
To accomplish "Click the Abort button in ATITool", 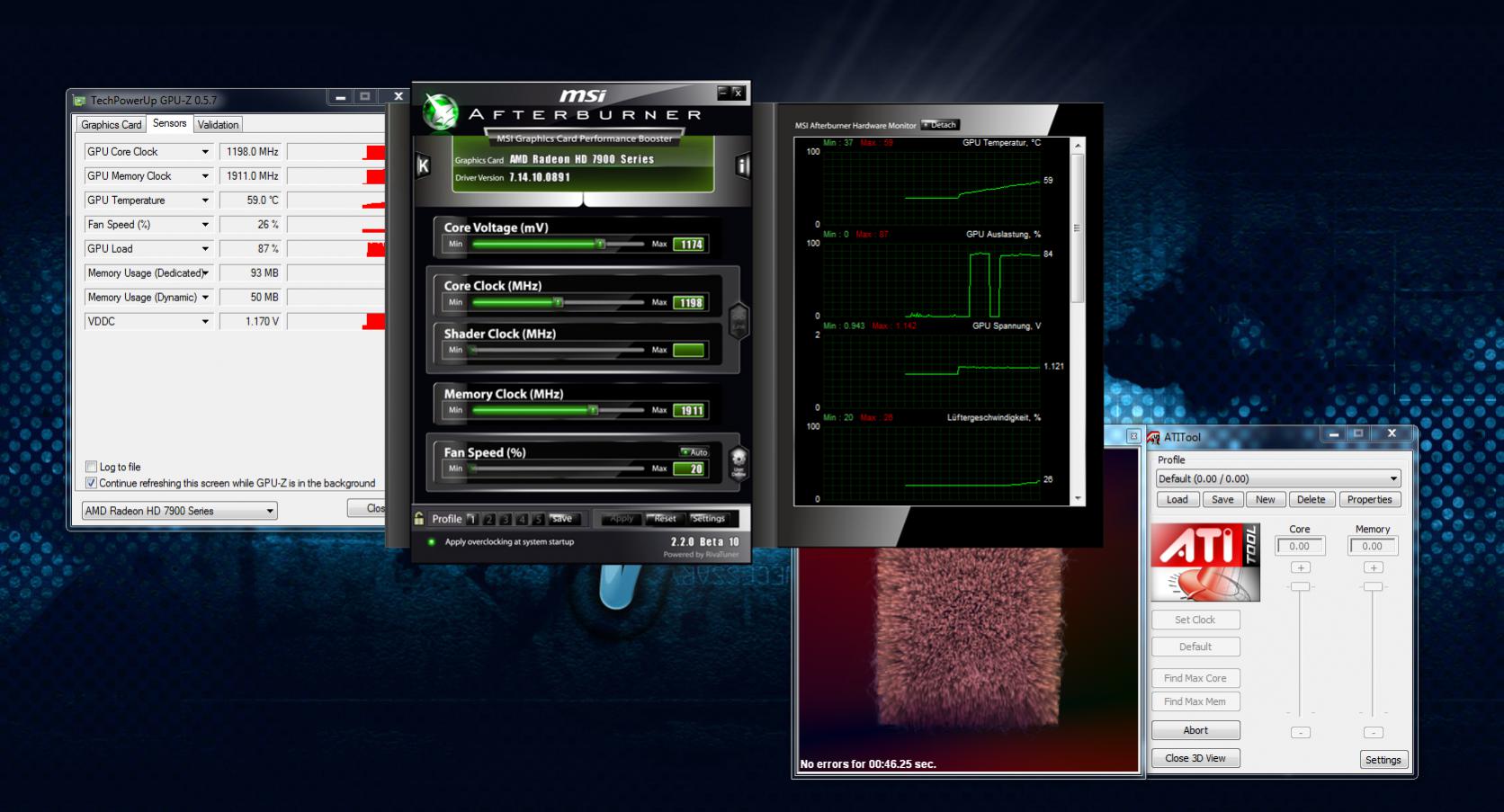I will click(x=1195, y=730).
